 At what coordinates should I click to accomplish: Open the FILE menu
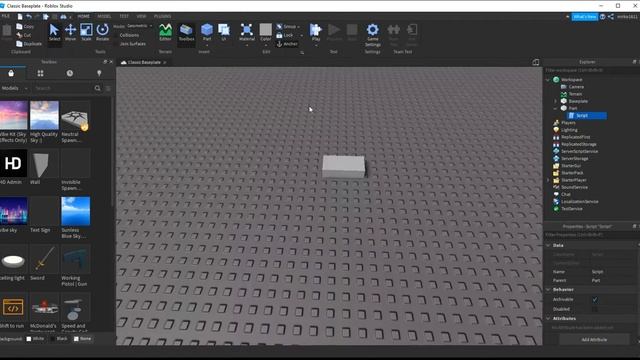click(6, 16)
